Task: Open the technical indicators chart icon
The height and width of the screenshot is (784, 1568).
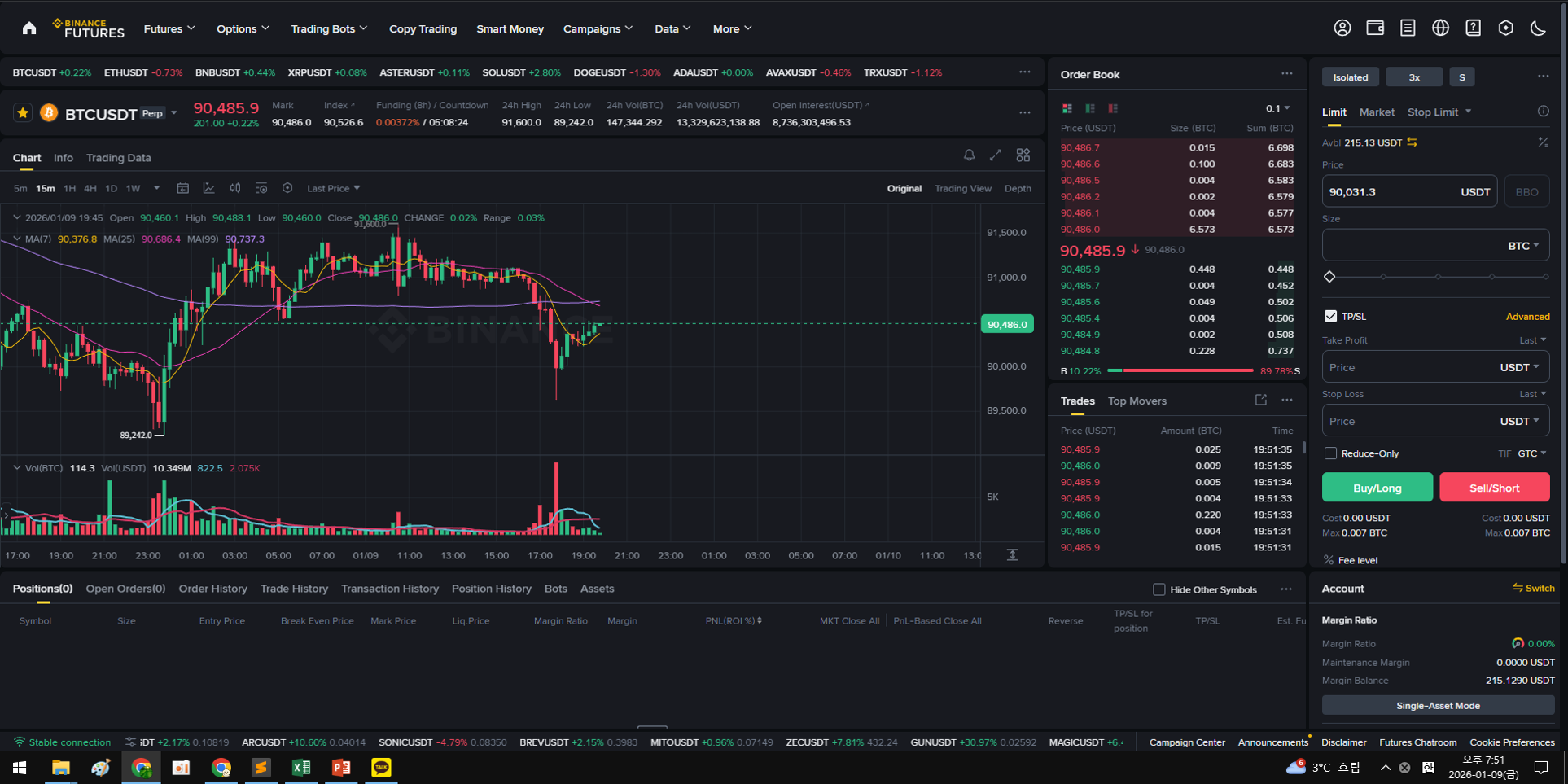Action: (x=209, y=188)
